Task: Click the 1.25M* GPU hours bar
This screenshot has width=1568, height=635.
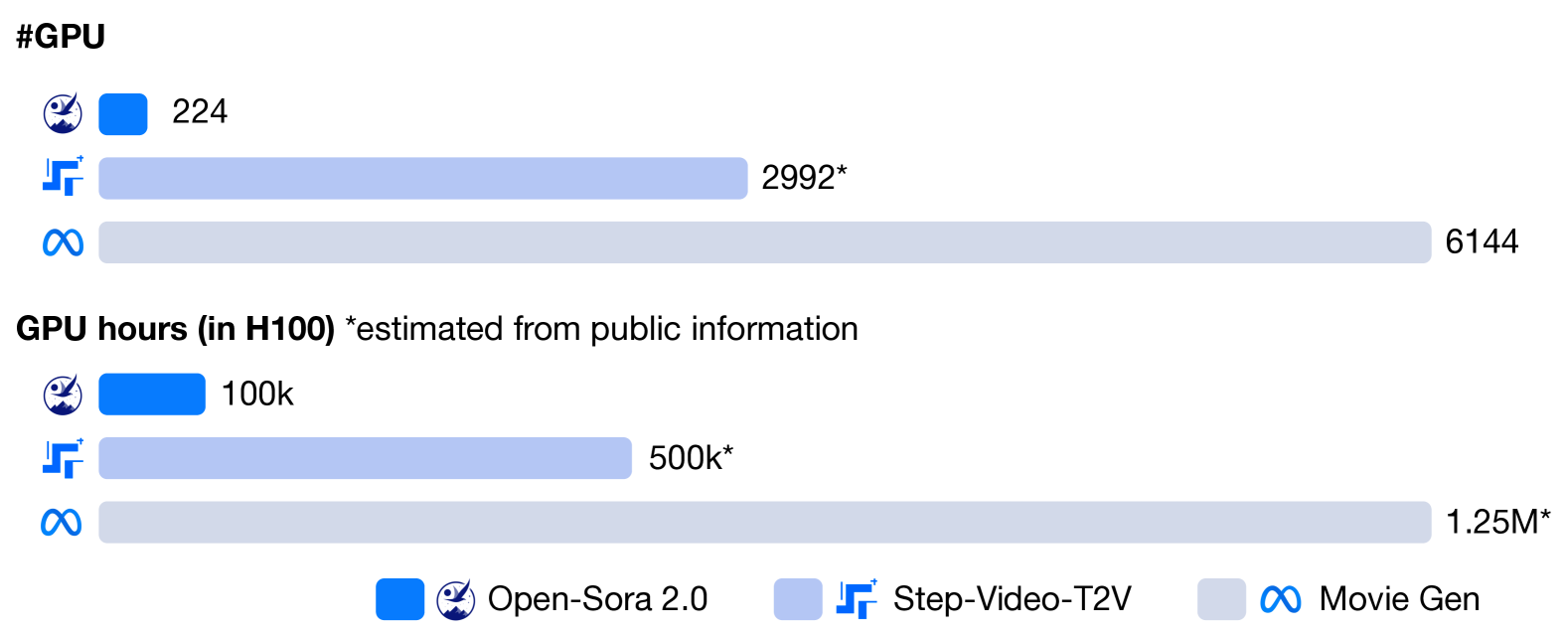Action: (x=764, y=522)
